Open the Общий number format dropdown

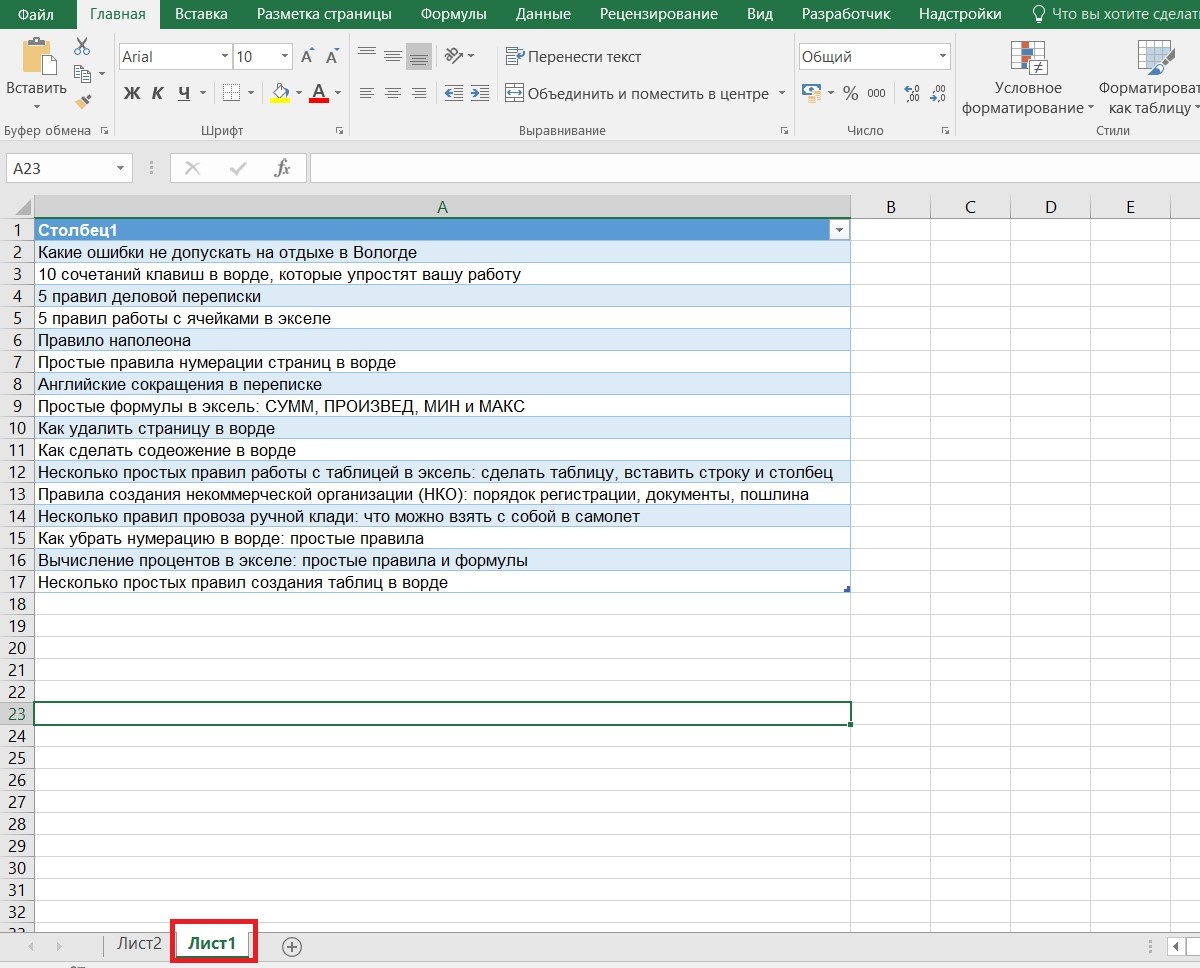(x=942, y=57)
